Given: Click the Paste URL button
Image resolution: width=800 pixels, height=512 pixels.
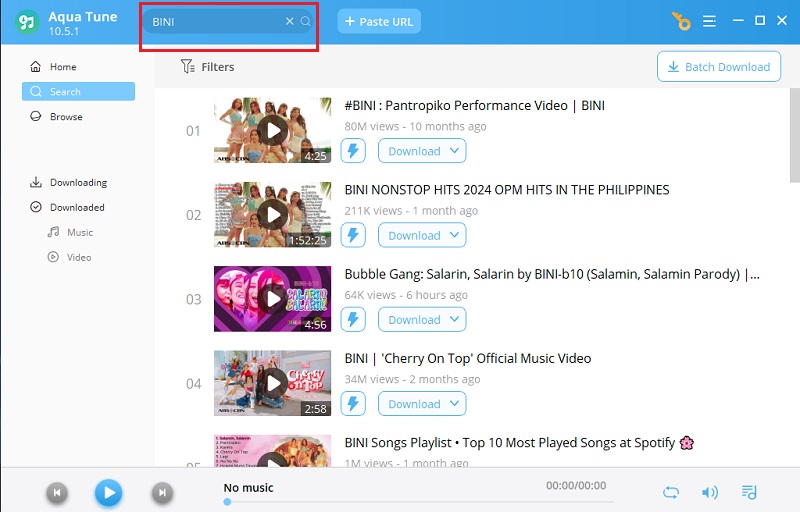Looking at the screenshot, I should click(379, 21).
